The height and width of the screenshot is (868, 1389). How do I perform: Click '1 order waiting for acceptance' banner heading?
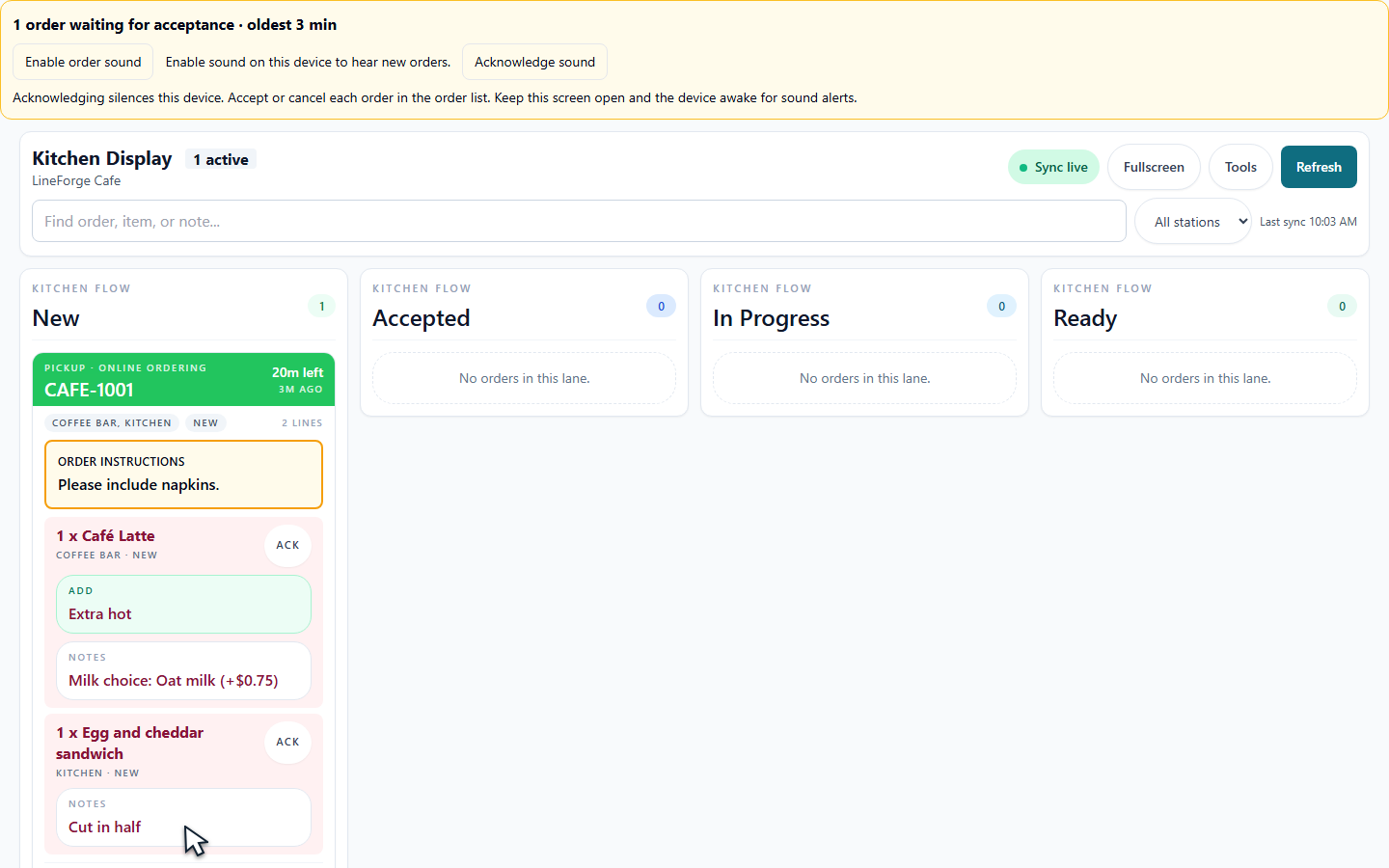(x=175, y=25)
